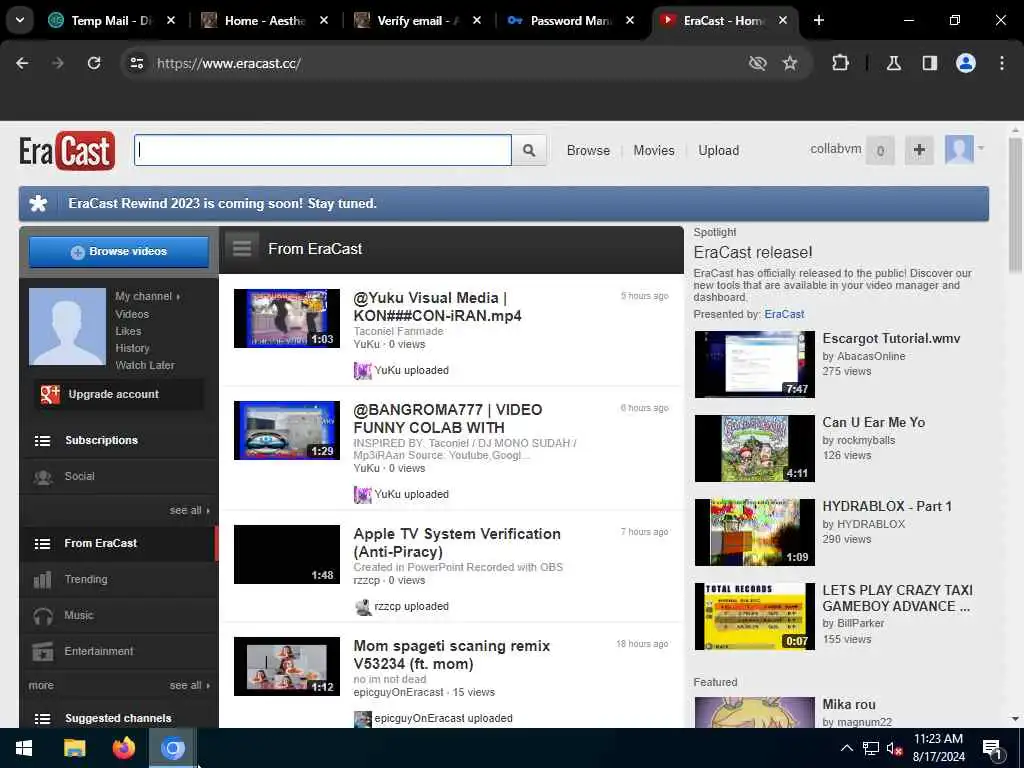The image size is (1024, 768).
Task: Click rzzcp uploader avatar icon
Action: (x=362, y=607)
